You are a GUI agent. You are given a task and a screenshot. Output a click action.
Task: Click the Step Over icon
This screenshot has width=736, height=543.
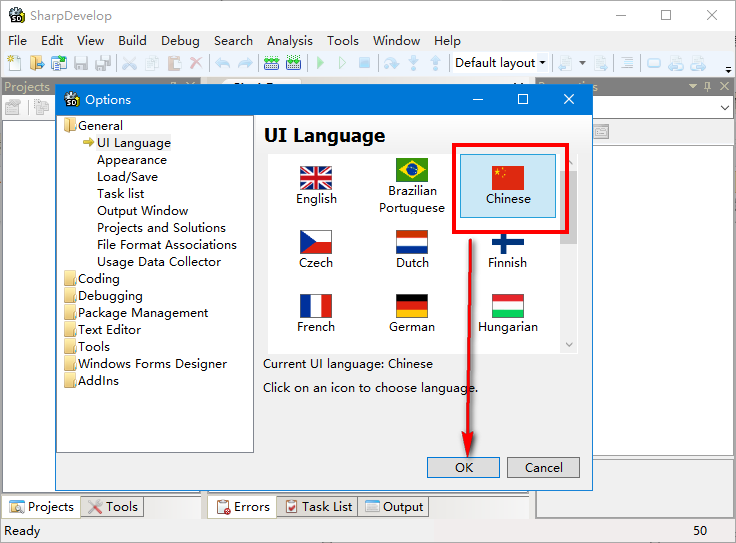tap(391, 62)
